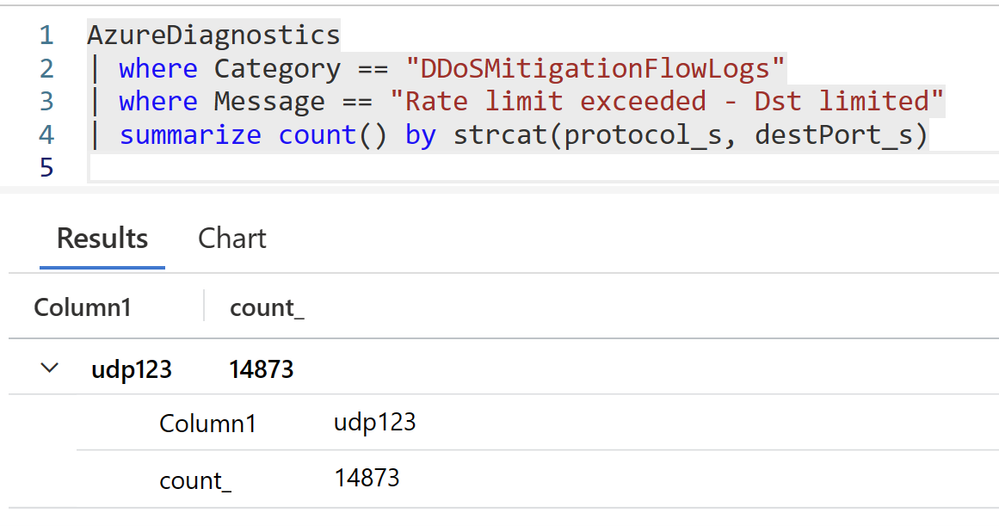Image resolution: width=999 pixels, height=527 pixels.
Task: Select bold 14873 count cell in results row
Action: tap(261, 370)
